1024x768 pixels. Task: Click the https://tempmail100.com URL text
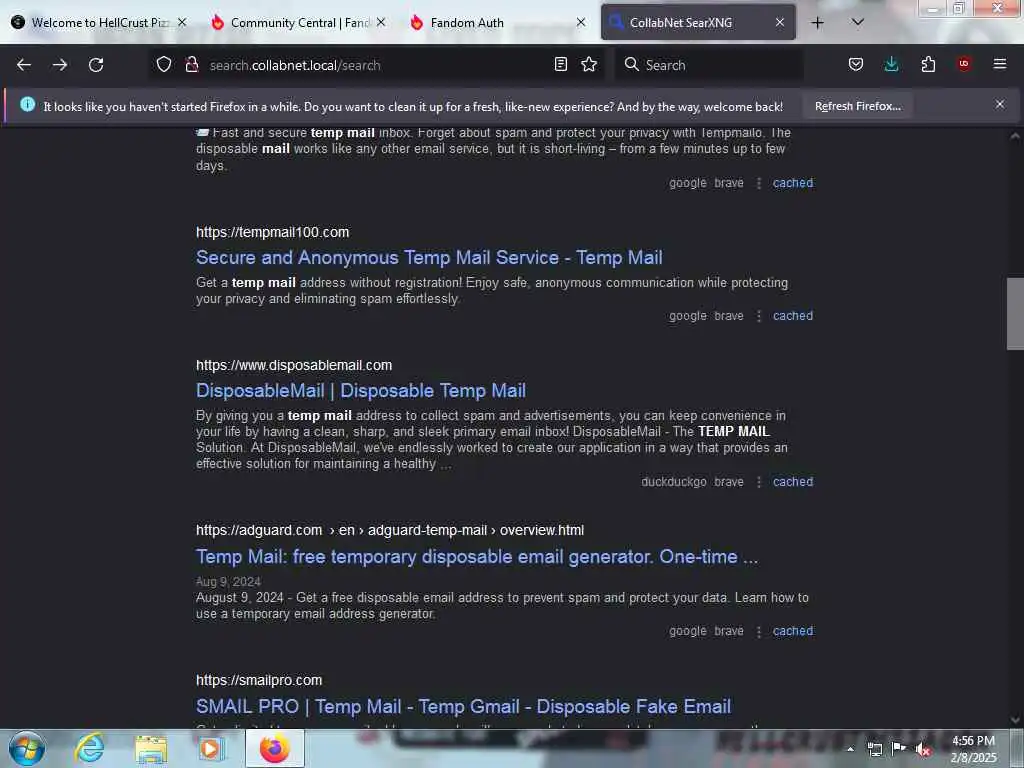272,232
